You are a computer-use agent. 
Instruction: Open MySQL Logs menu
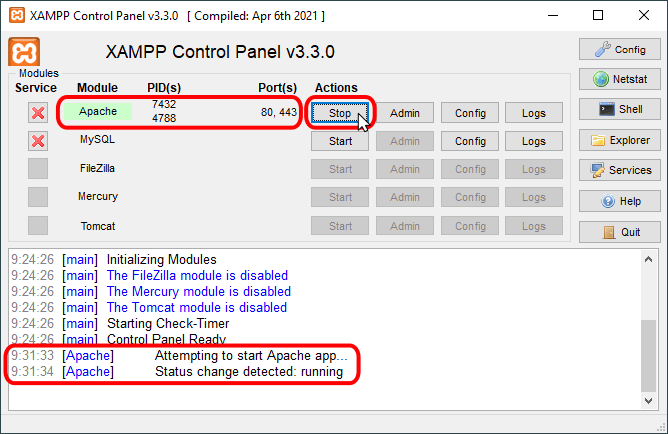534,141
